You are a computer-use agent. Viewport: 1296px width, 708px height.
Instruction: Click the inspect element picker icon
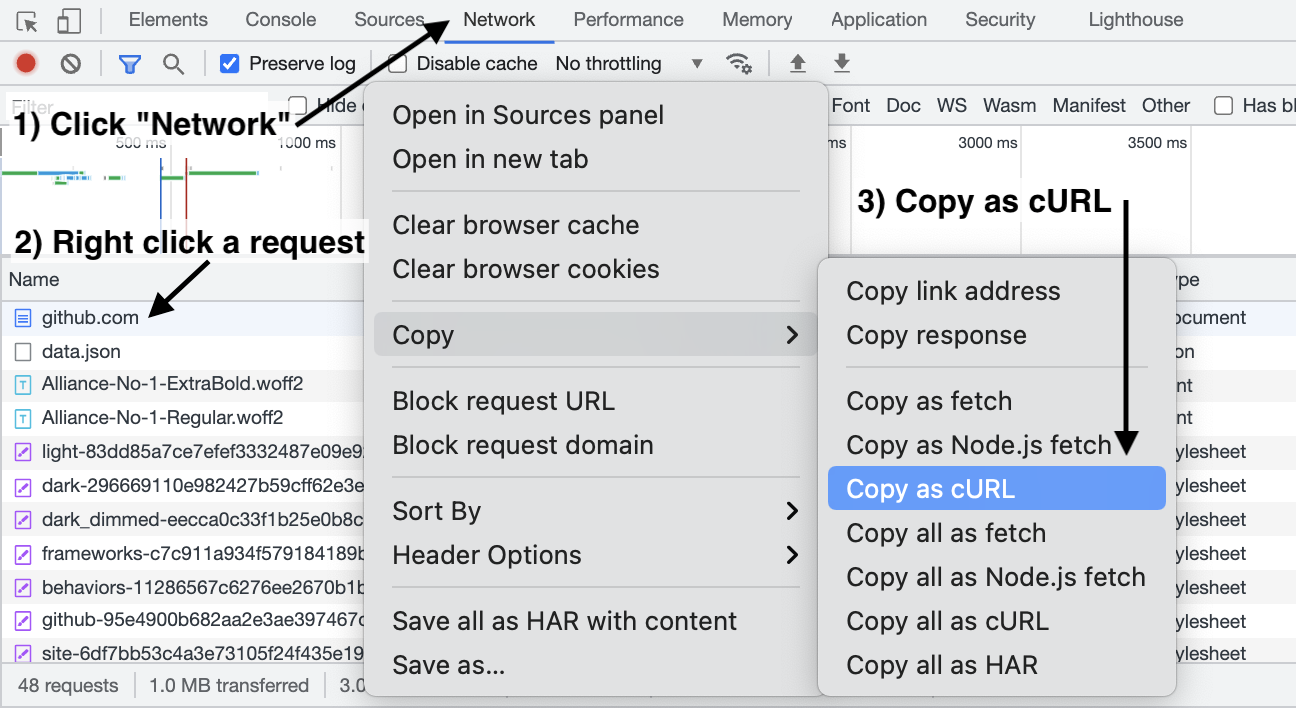27,21
